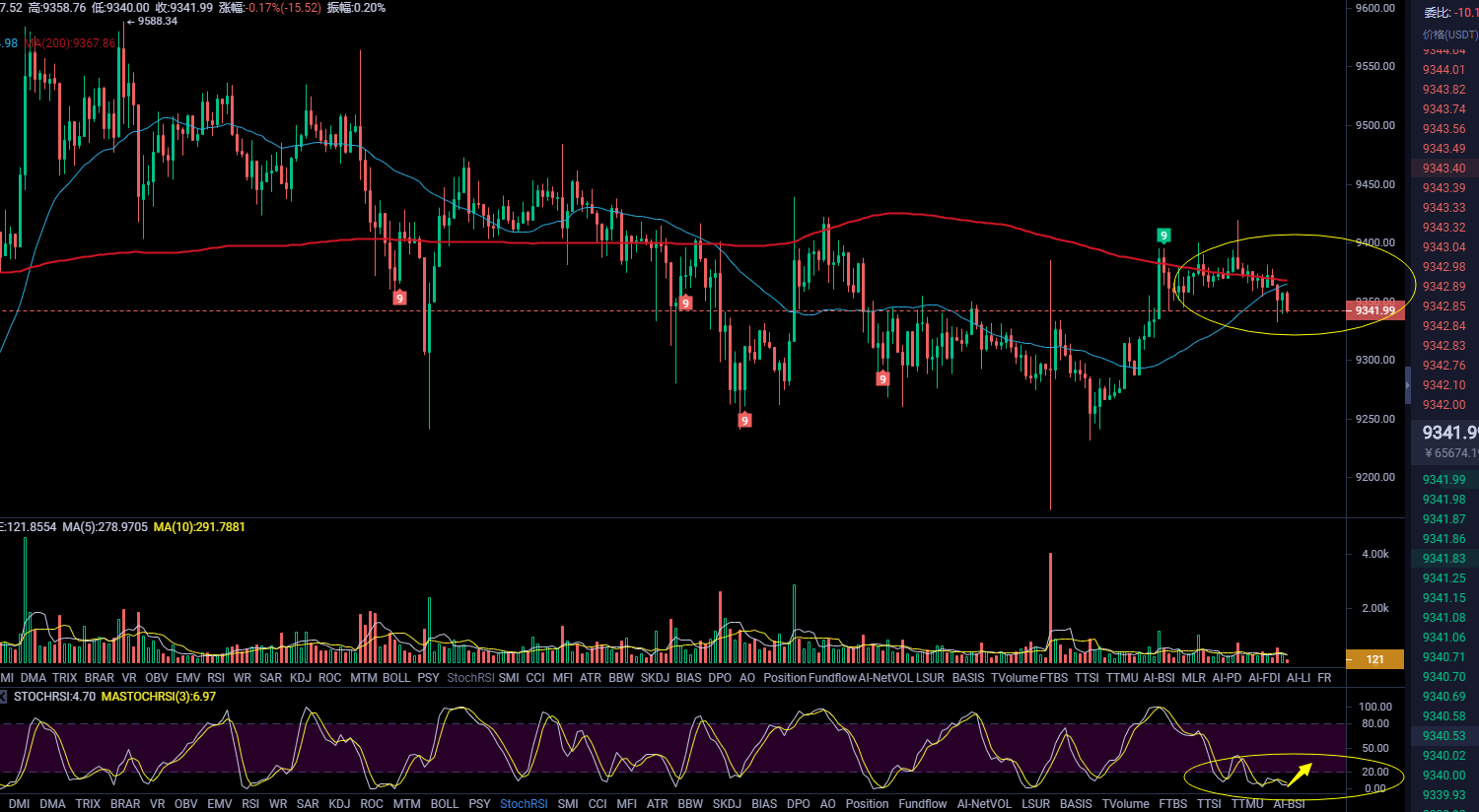Click the yellow MA(10) volume legend label

[x=199, y=527]
